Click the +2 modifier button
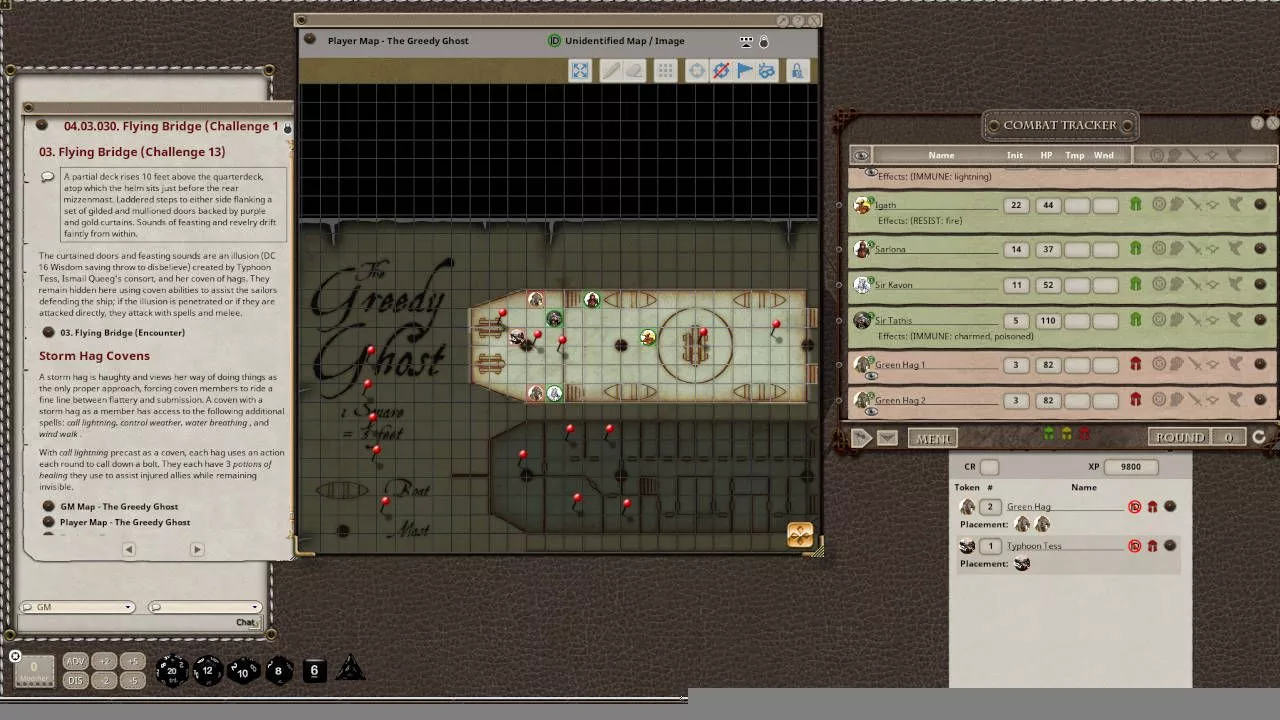Viewport: 1280px width, 720px height. [103, 662]
